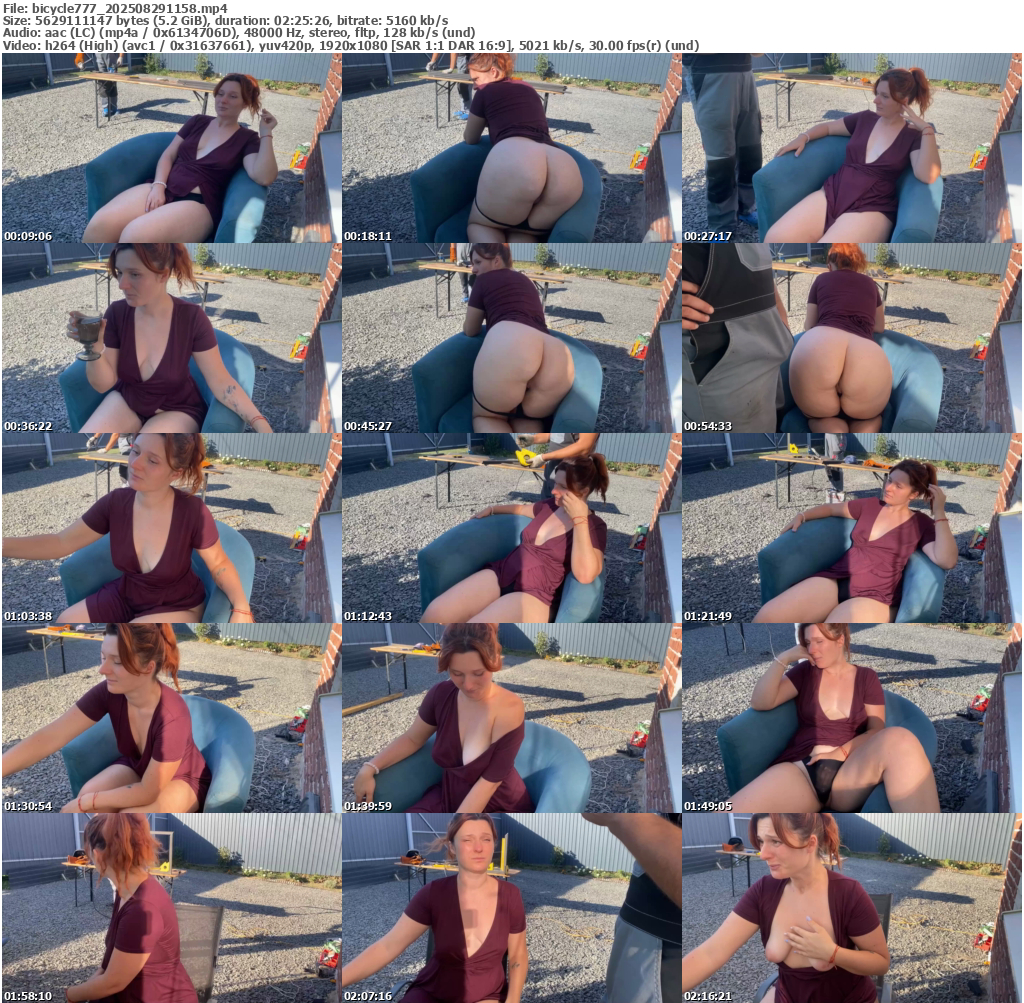Open the thumbnail stamped 00:27:17
The image size is (1024, 1003).
pos(852,148)
